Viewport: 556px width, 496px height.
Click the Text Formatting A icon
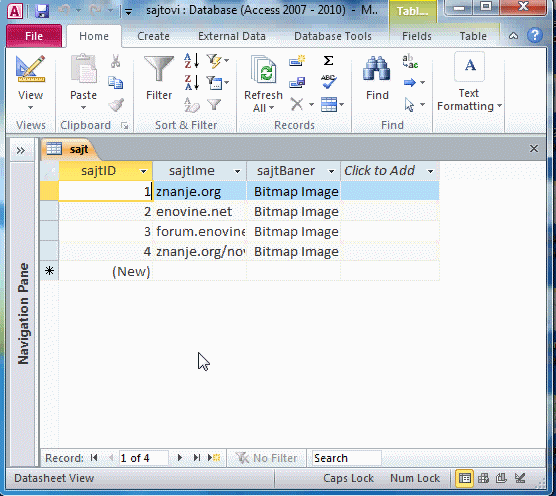[469, 66]
